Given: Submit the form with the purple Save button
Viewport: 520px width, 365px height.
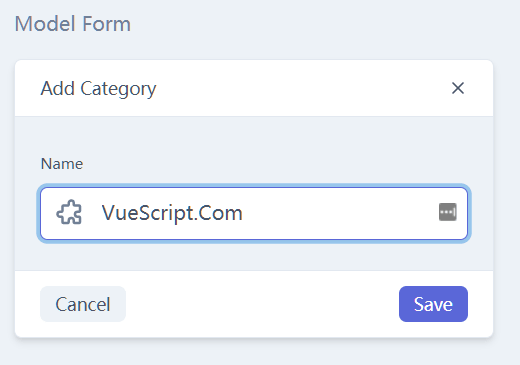Looking at the screenshot, I should pyautogui.click(x=433, y=304).
